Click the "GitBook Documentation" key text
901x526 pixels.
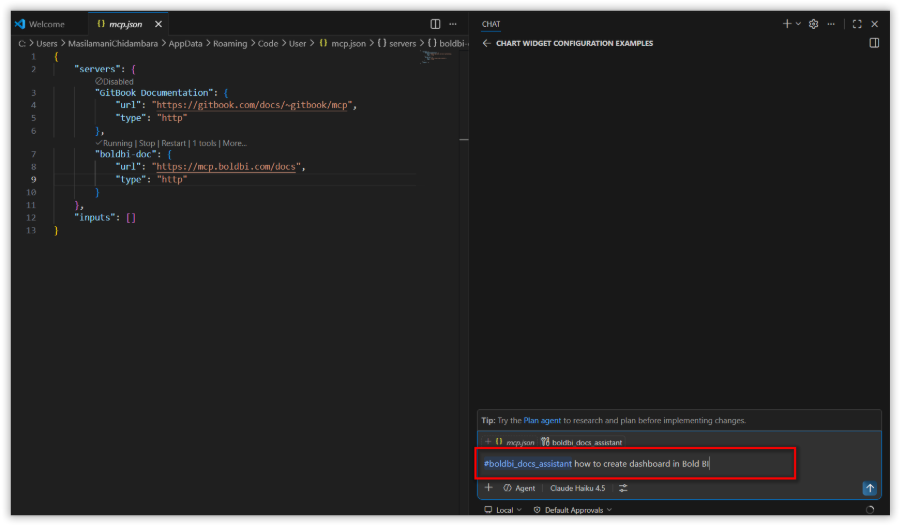point(154,93)
